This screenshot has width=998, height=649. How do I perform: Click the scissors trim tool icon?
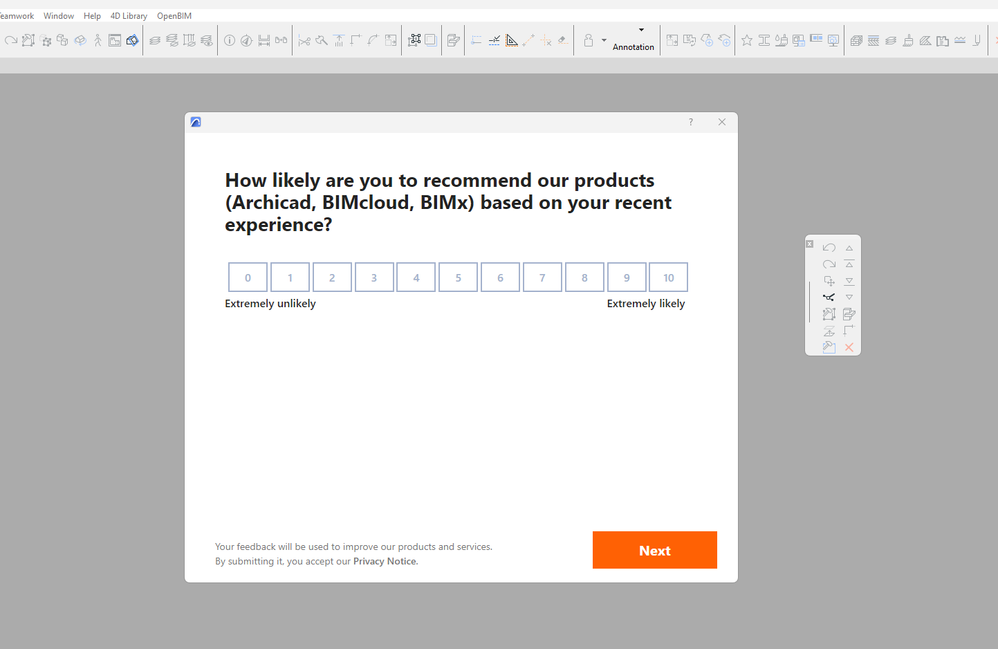(304, 41)
